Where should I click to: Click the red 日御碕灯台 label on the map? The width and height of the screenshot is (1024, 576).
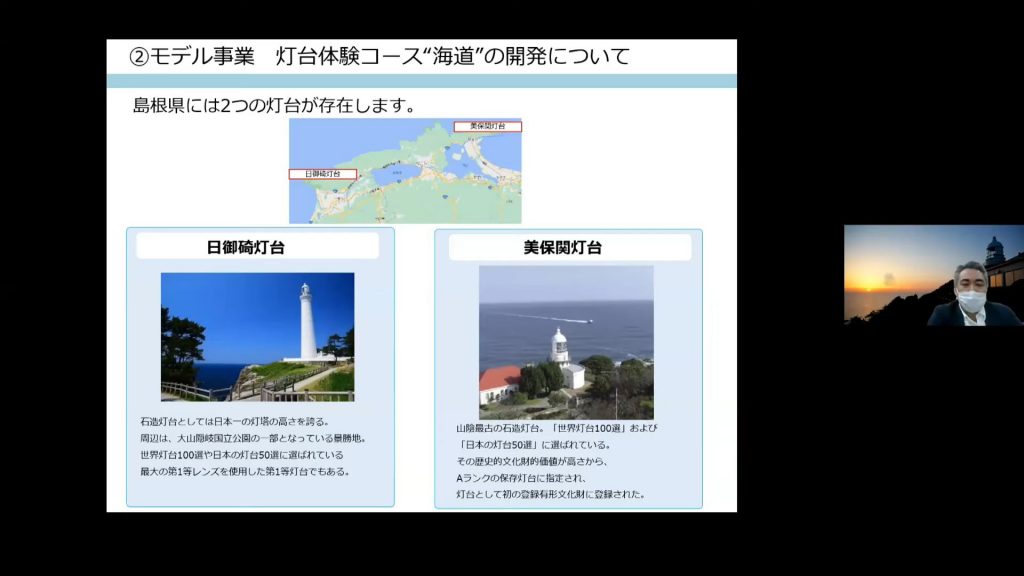[323, 174]
